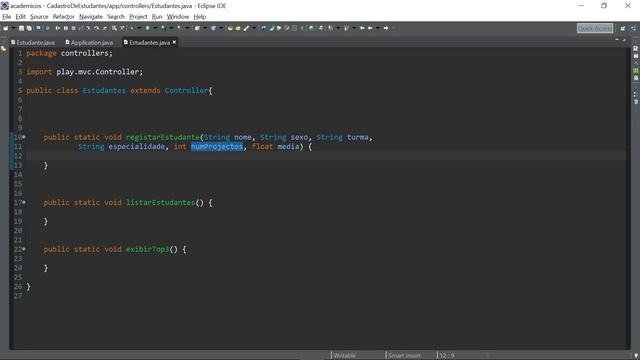This screenshot has width=640, height=360.
Task: Toggle Use Step Filters in toolbar
Action: 122,28
